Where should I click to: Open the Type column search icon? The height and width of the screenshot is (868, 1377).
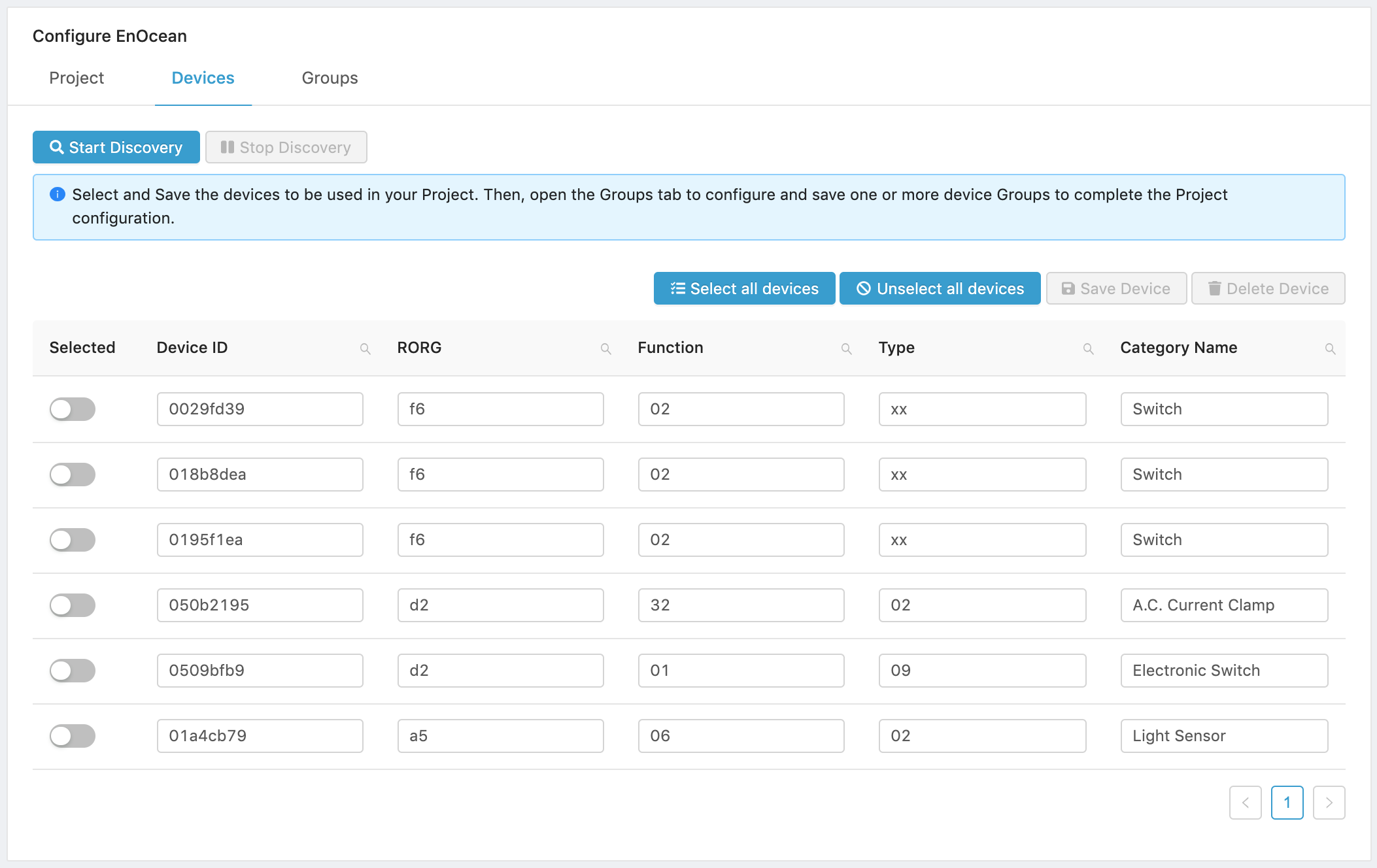pos(1089,349)
